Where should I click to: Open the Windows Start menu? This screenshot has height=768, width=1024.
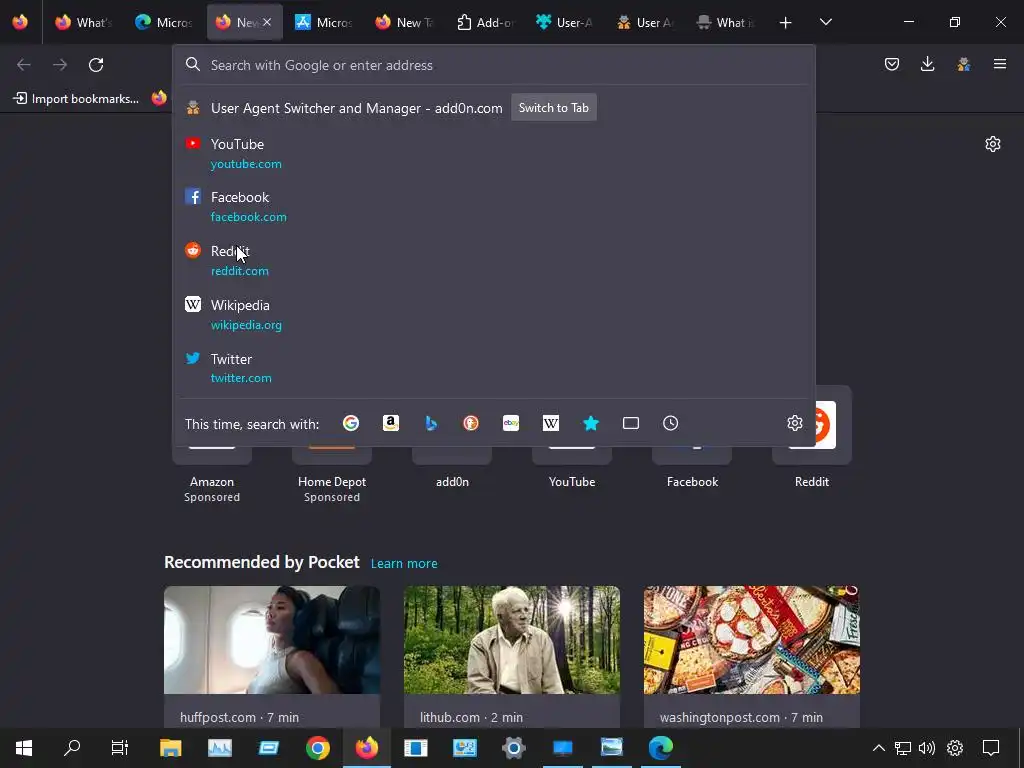click(24, 748)
